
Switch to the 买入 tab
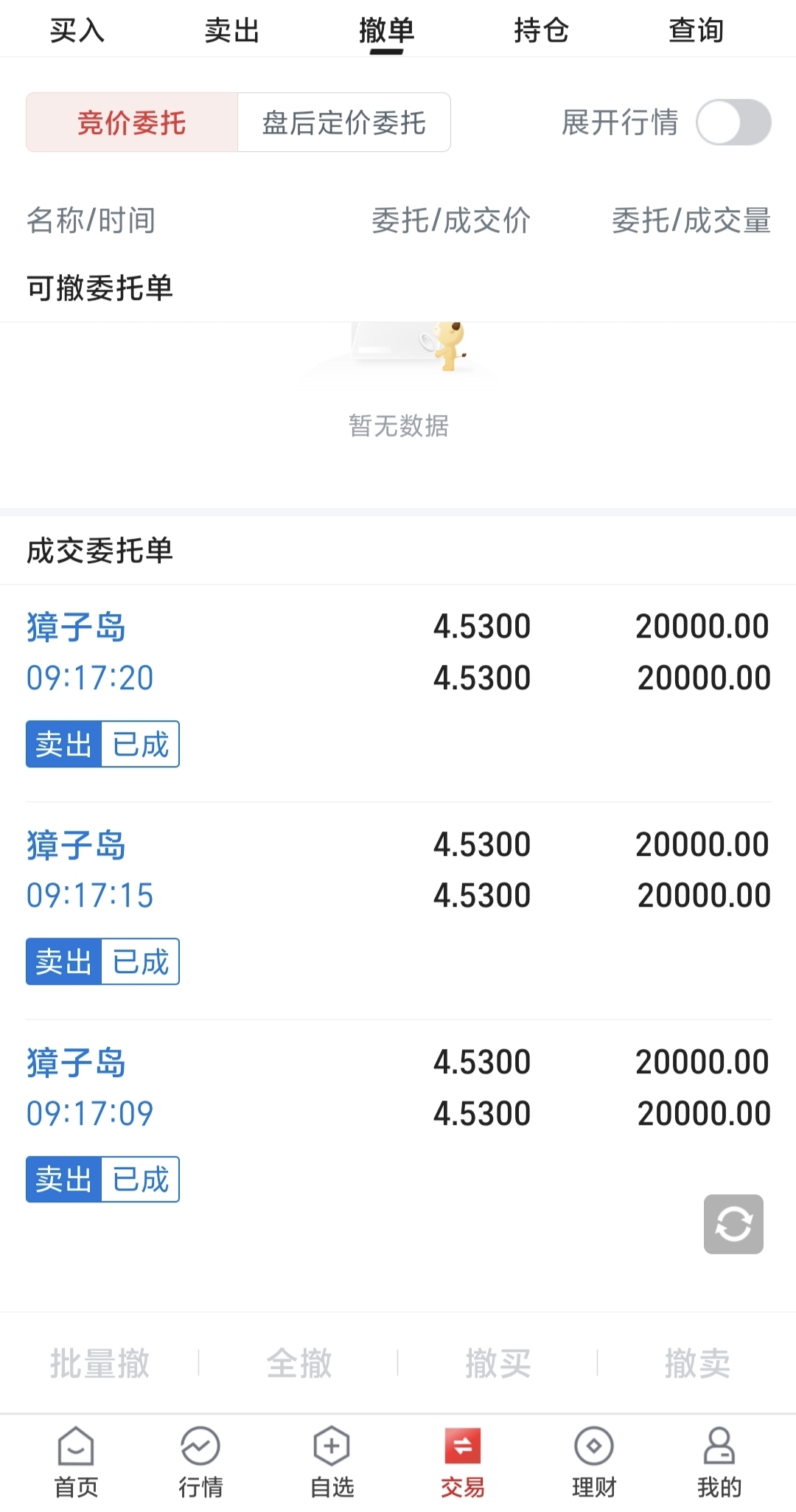coord(77,30)
